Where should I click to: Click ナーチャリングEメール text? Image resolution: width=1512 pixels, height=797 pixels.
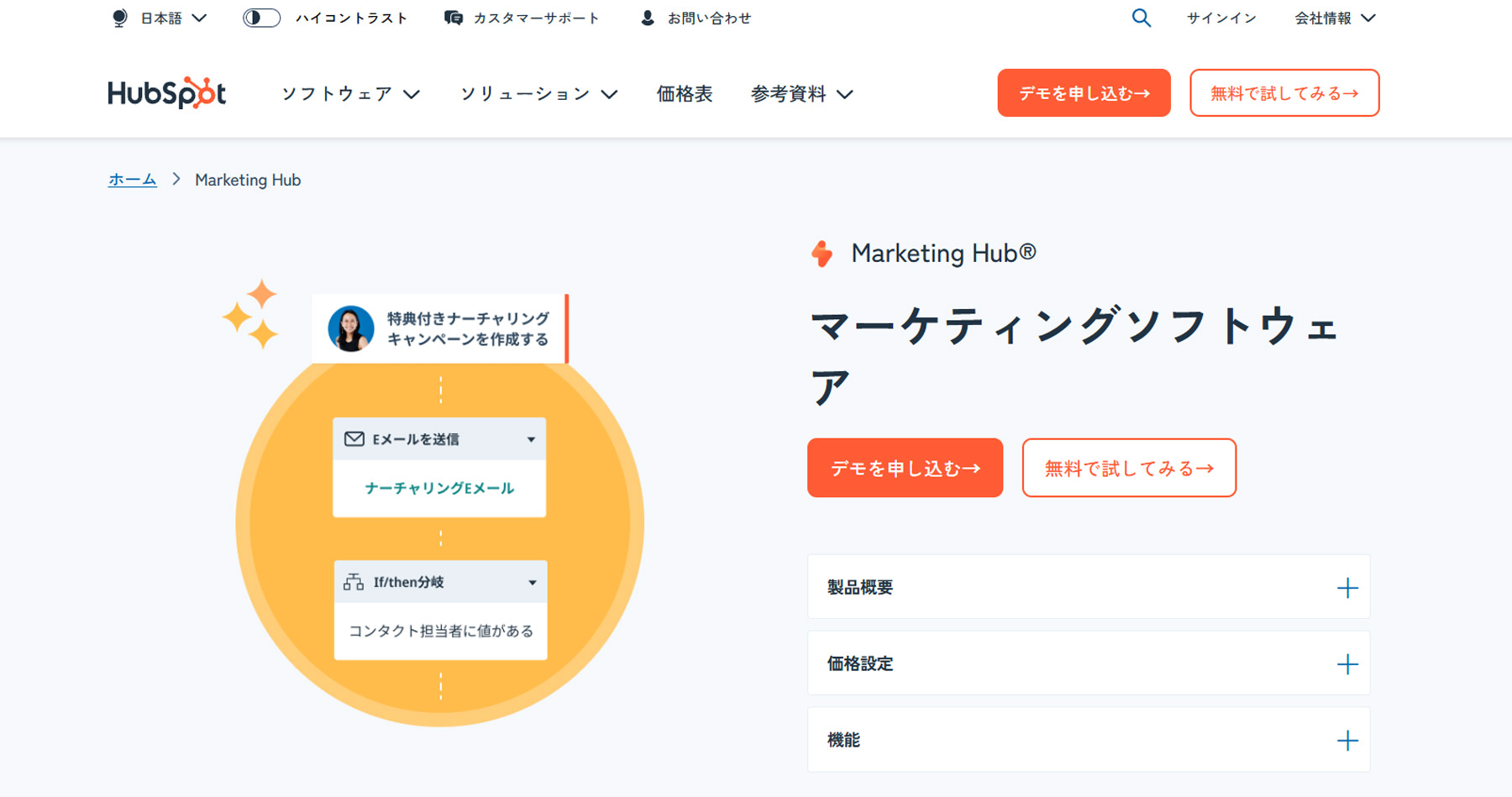point(439,488)
